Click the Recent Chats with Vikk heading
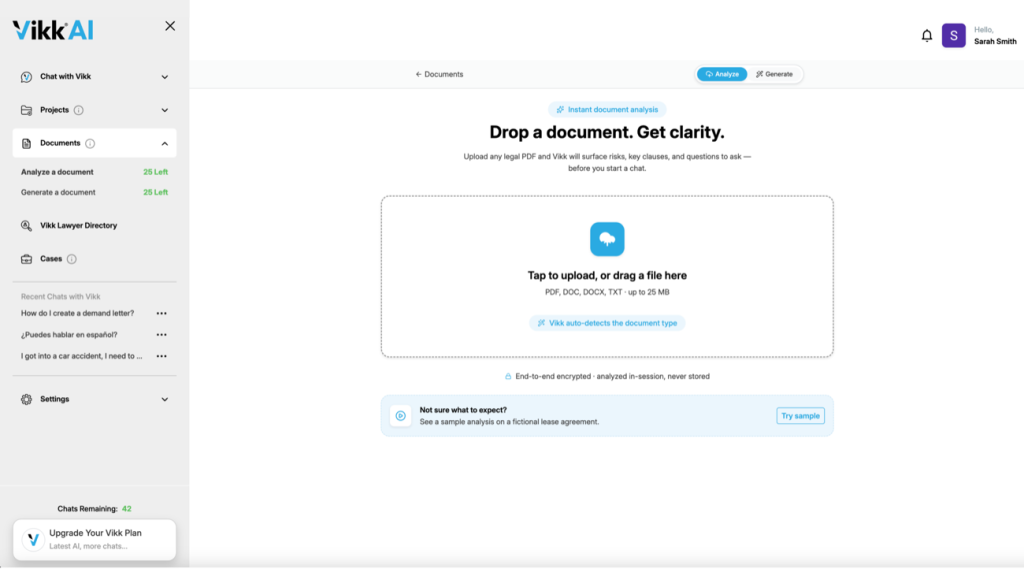 pos(60,296)
